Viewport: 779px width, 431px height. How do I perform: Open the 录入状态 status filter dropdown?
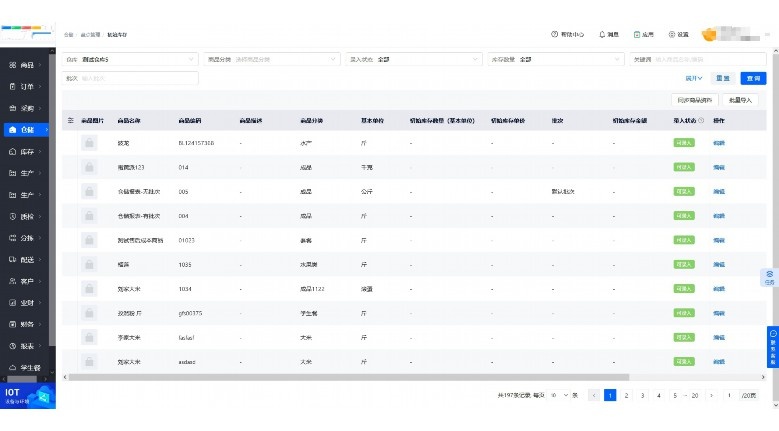(x=414, y=59)
